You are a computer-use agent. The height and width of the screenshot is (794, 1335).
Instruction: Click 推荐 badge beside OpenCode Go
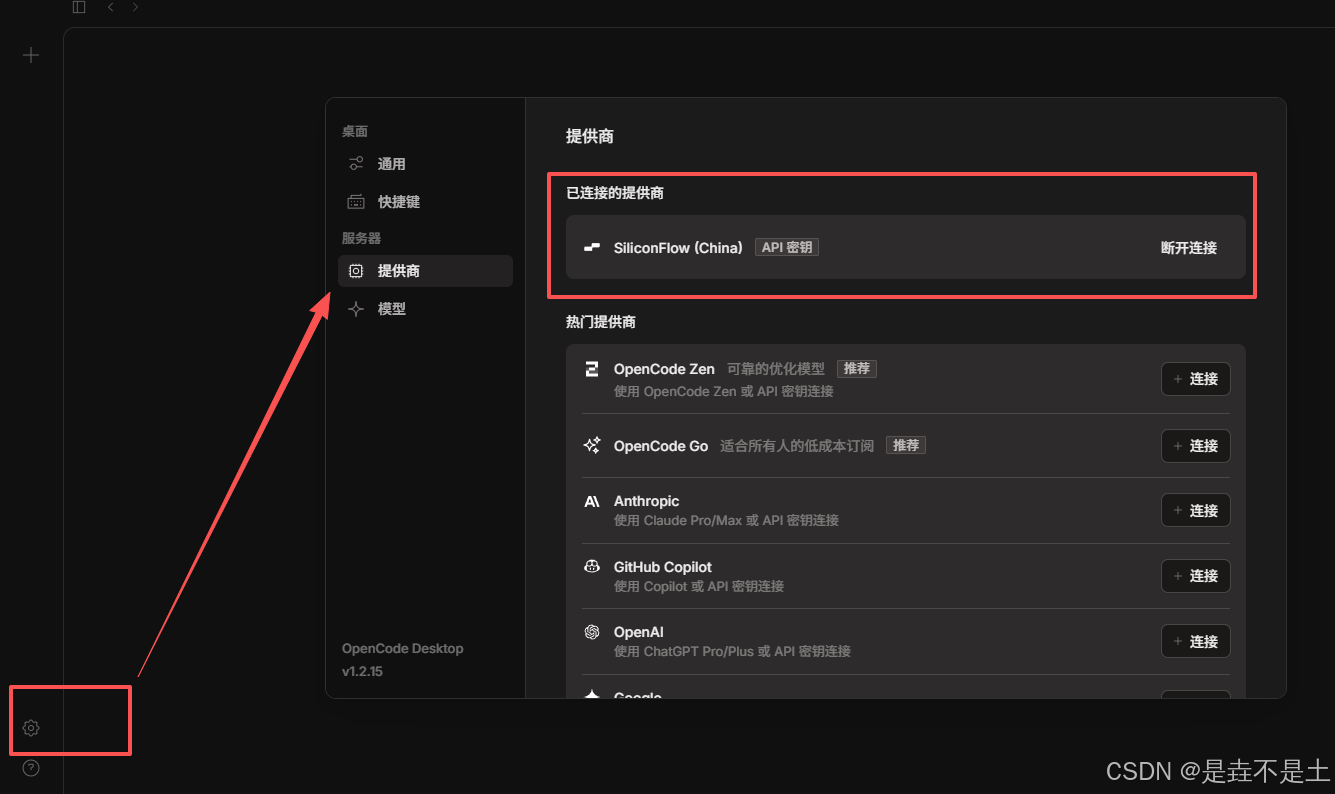click(906, 445)
